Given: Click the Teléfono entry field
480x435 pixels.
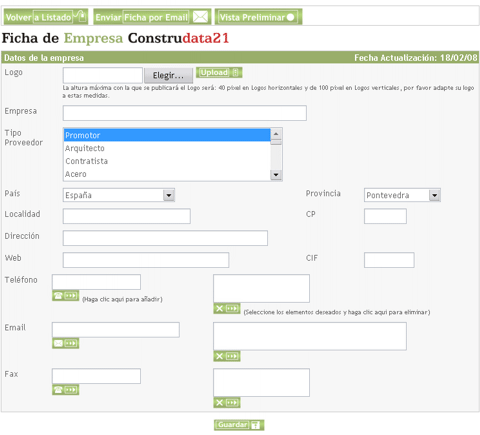Looking at the screenshot, I should [x=96, y=282].
